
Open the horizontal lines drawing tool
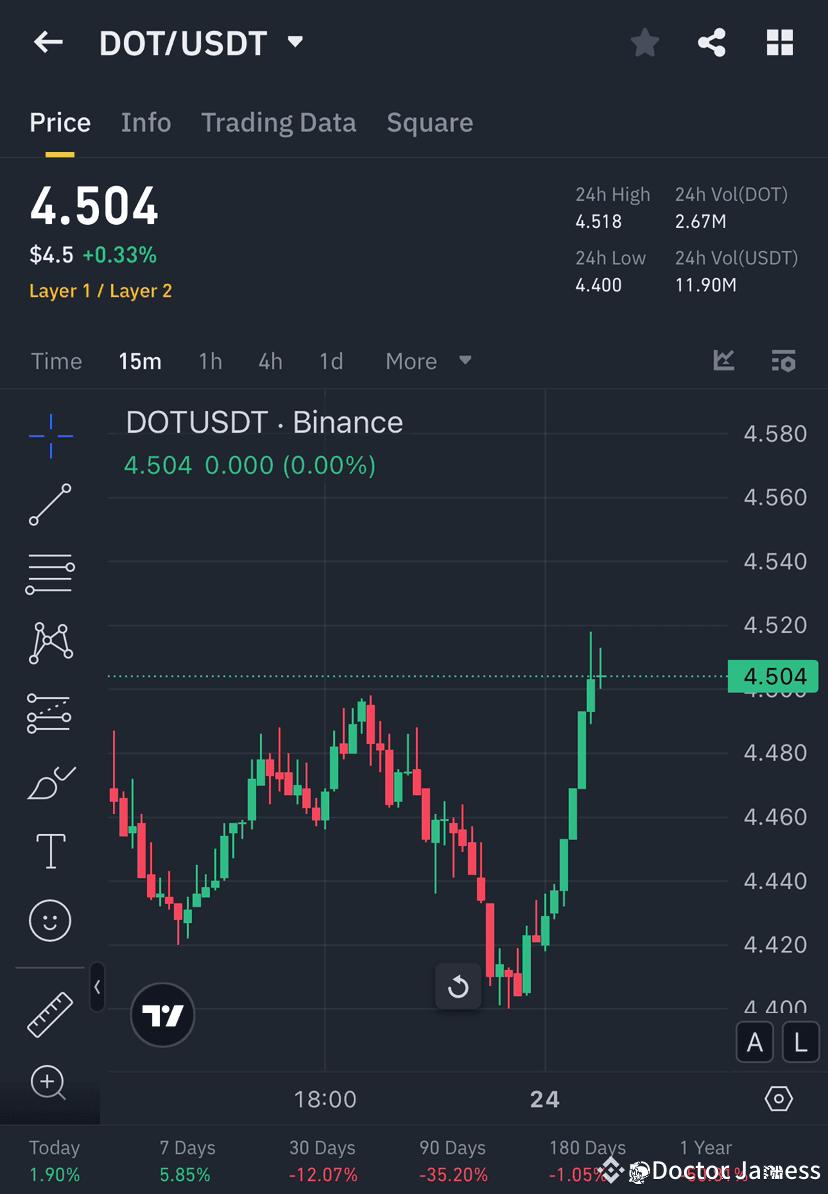50,574
